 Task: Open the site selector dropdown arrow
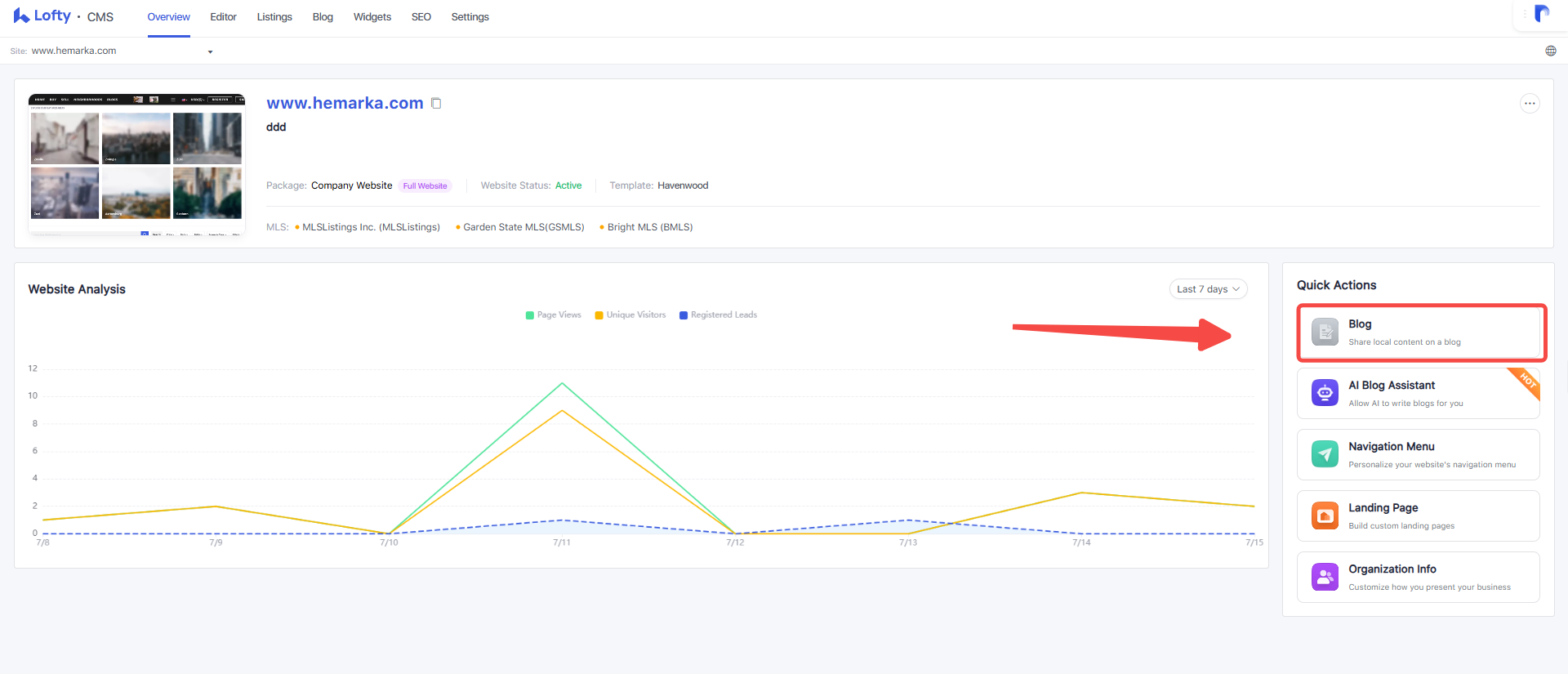coord(210,51)
